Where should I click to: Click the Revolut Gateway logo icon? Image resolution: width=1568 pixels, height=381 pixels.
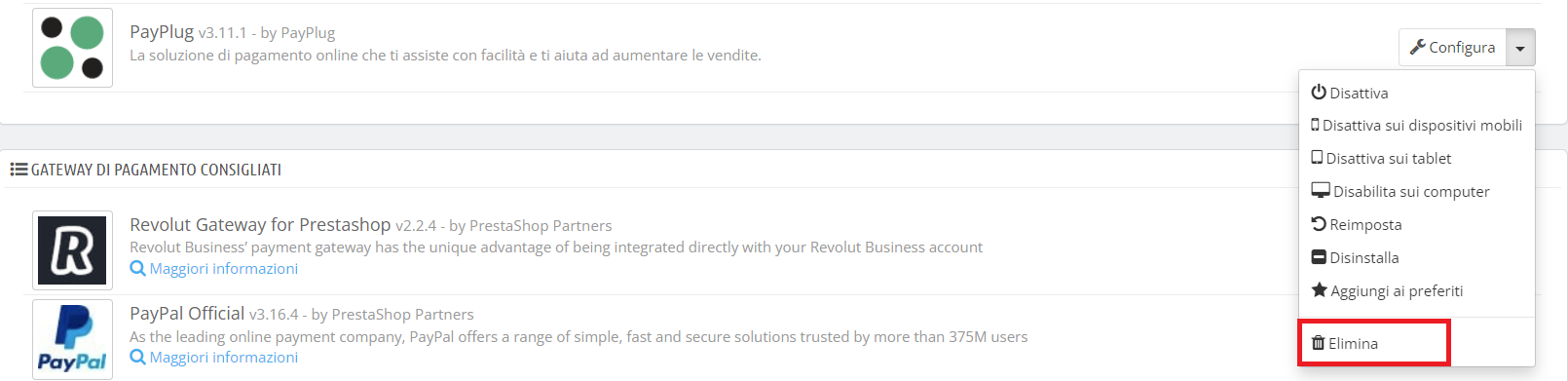[x=72, y=250]
